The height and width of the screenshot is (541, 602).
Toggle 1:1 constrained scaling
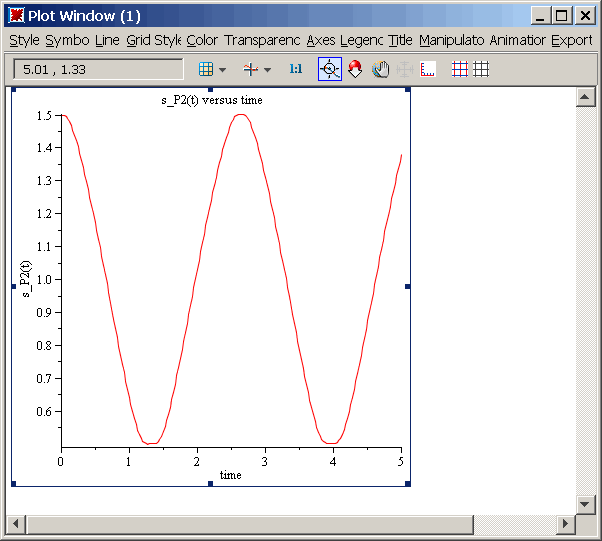(295, 69)
